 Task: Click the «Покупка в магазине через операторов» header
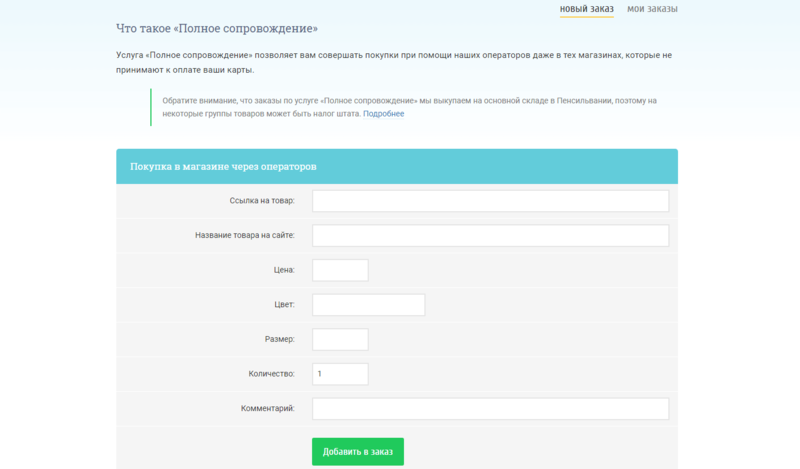[223, 166]
